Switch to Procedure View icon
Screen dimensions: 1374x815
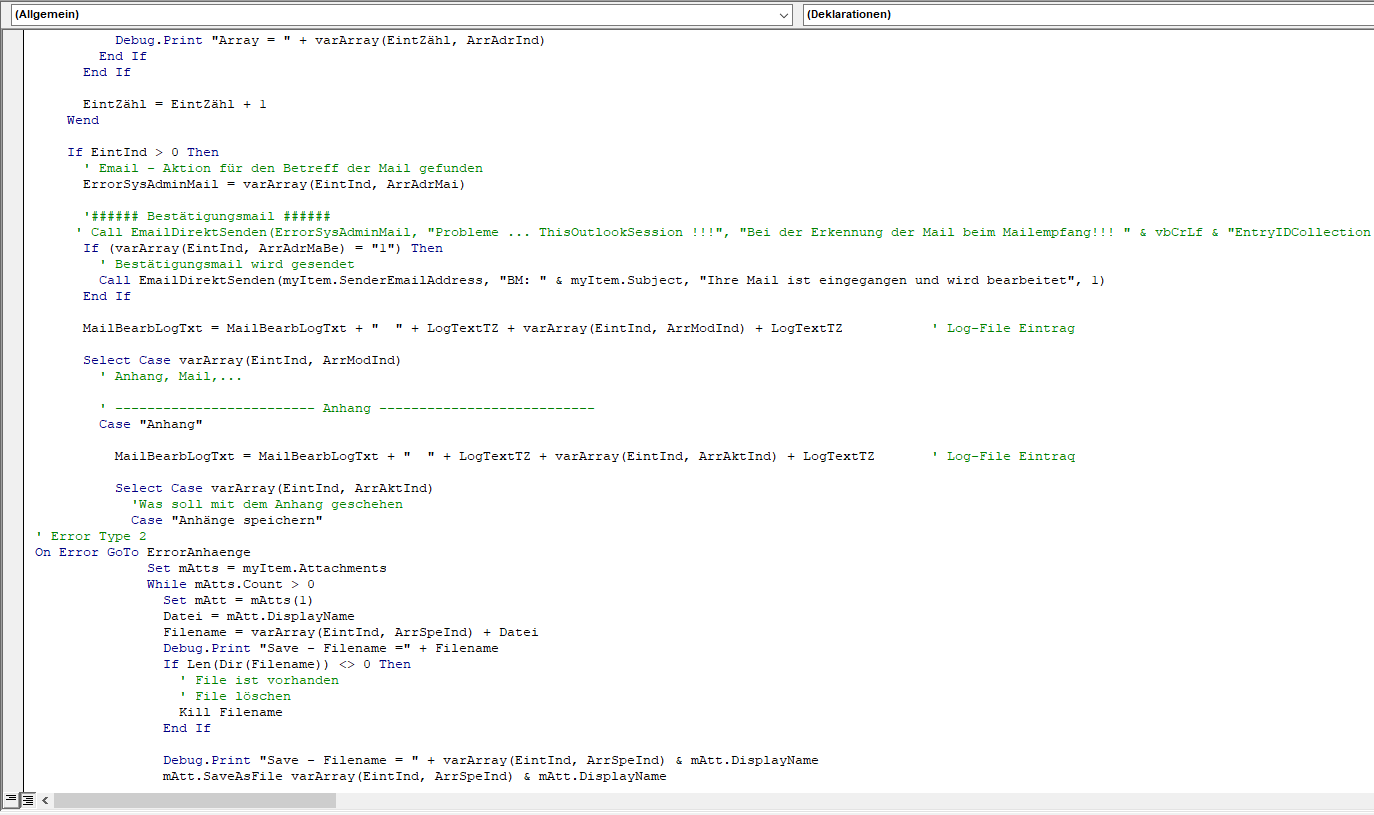tap(10, 799)
